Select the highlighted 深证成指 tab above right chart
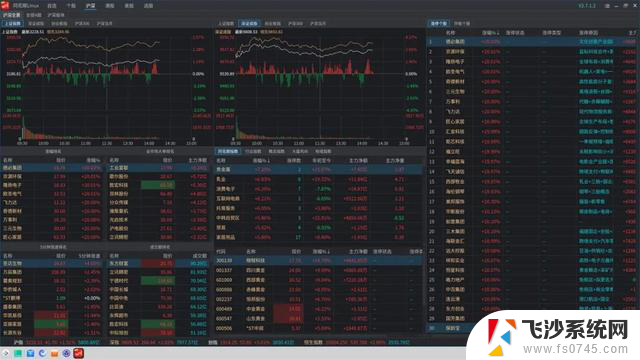Viewport: 640px width, 360px height. click(249, 24)
